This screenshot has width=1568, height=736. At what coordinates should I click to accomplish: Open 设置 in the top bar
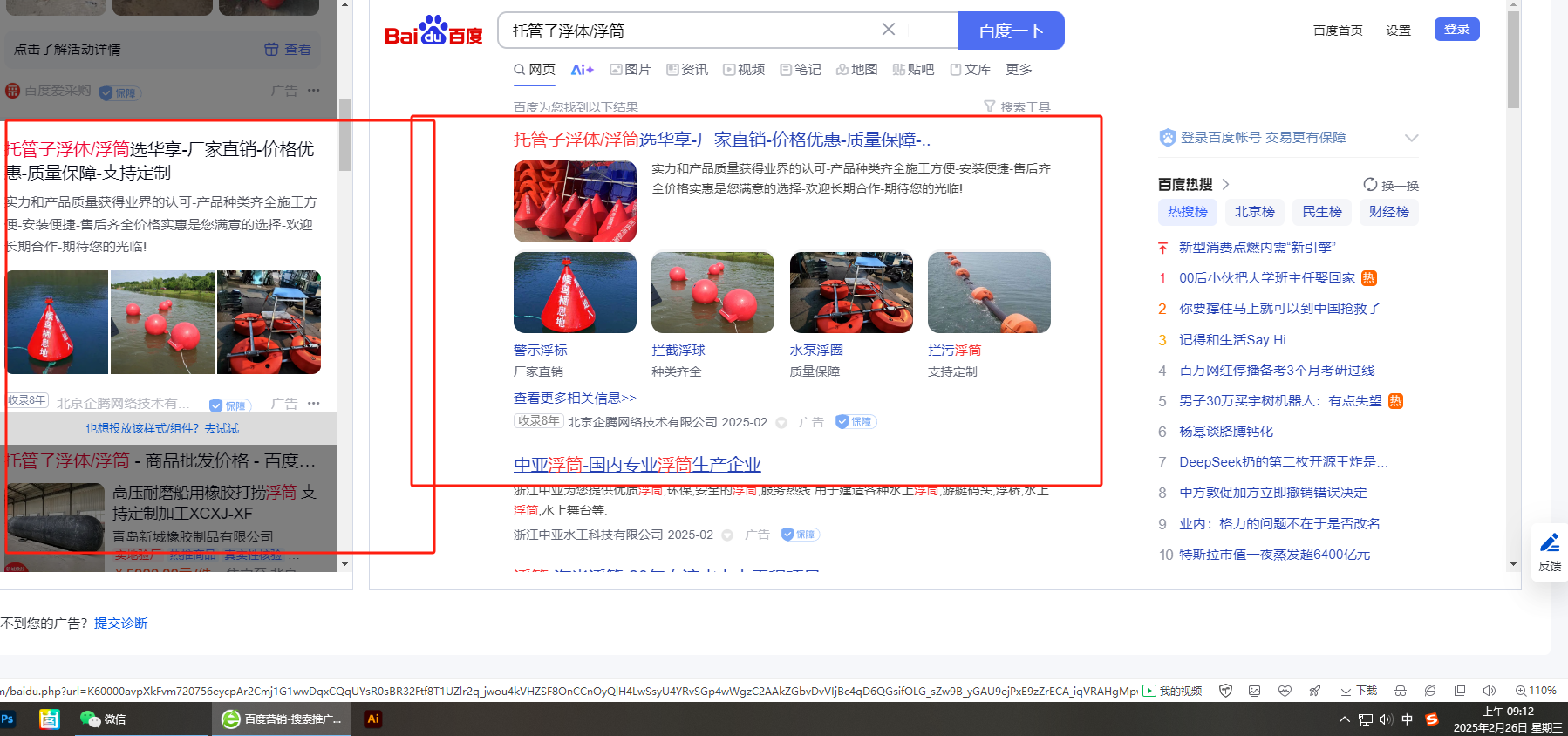pyautogui.click(x=1399, y=31)
